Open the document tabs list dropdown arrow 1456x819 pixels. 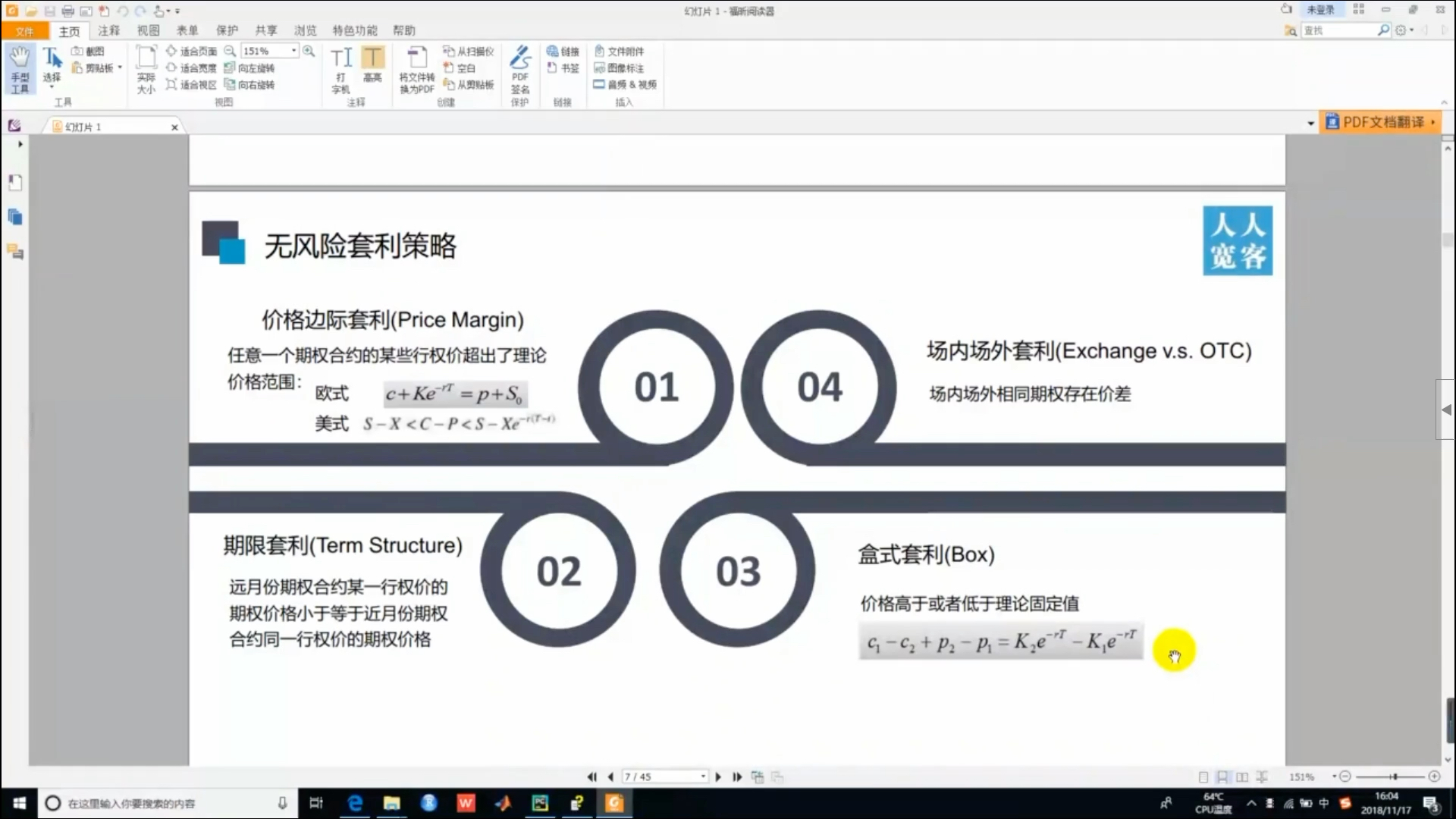coord(1311,123)
